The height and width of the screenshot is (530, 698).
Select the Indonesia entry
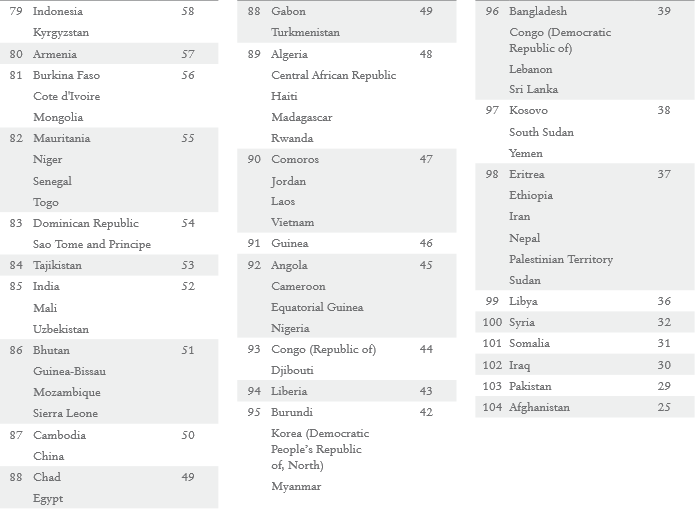[58, 11]
